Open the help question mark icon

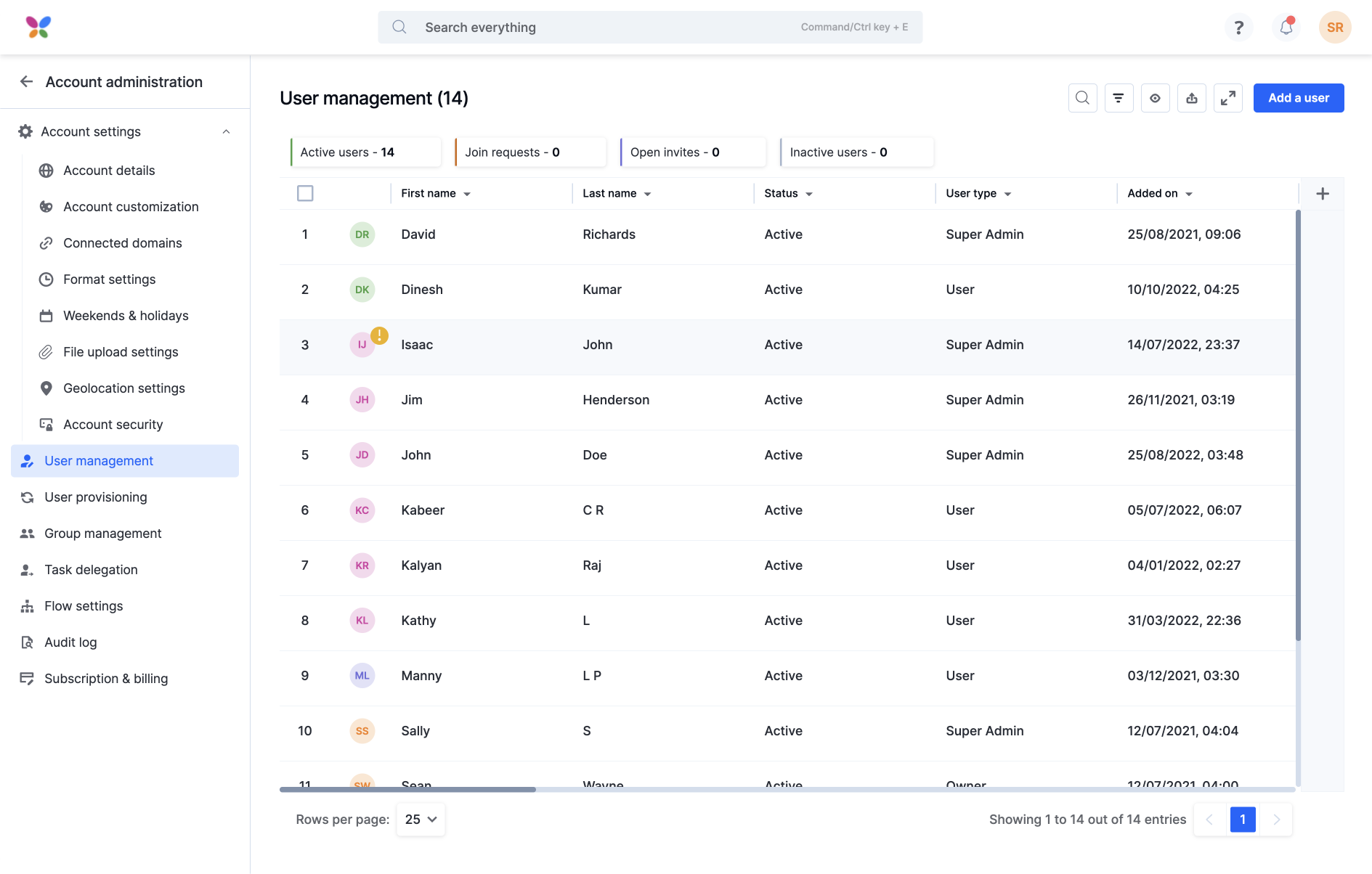coord(1239,28)
